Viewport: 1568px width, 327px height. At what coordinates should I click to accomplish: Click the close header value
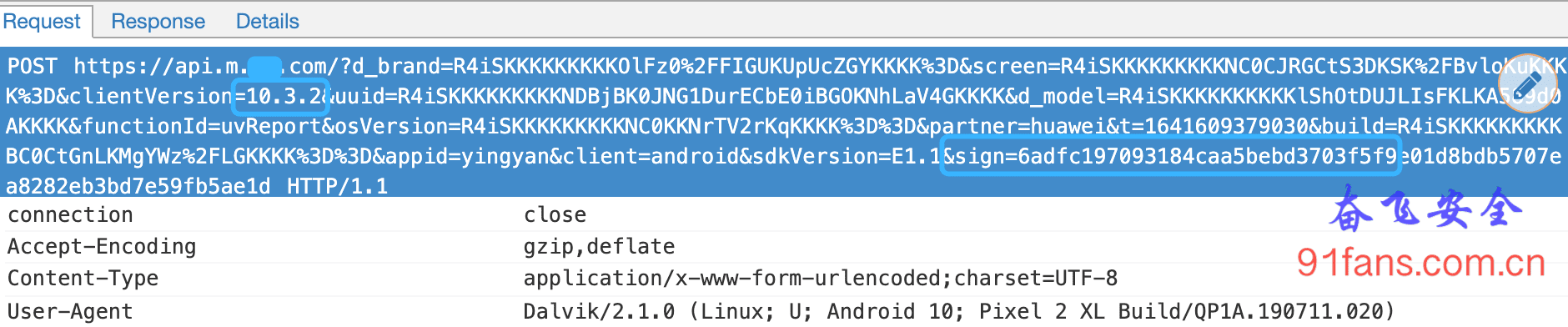(555, 215)
